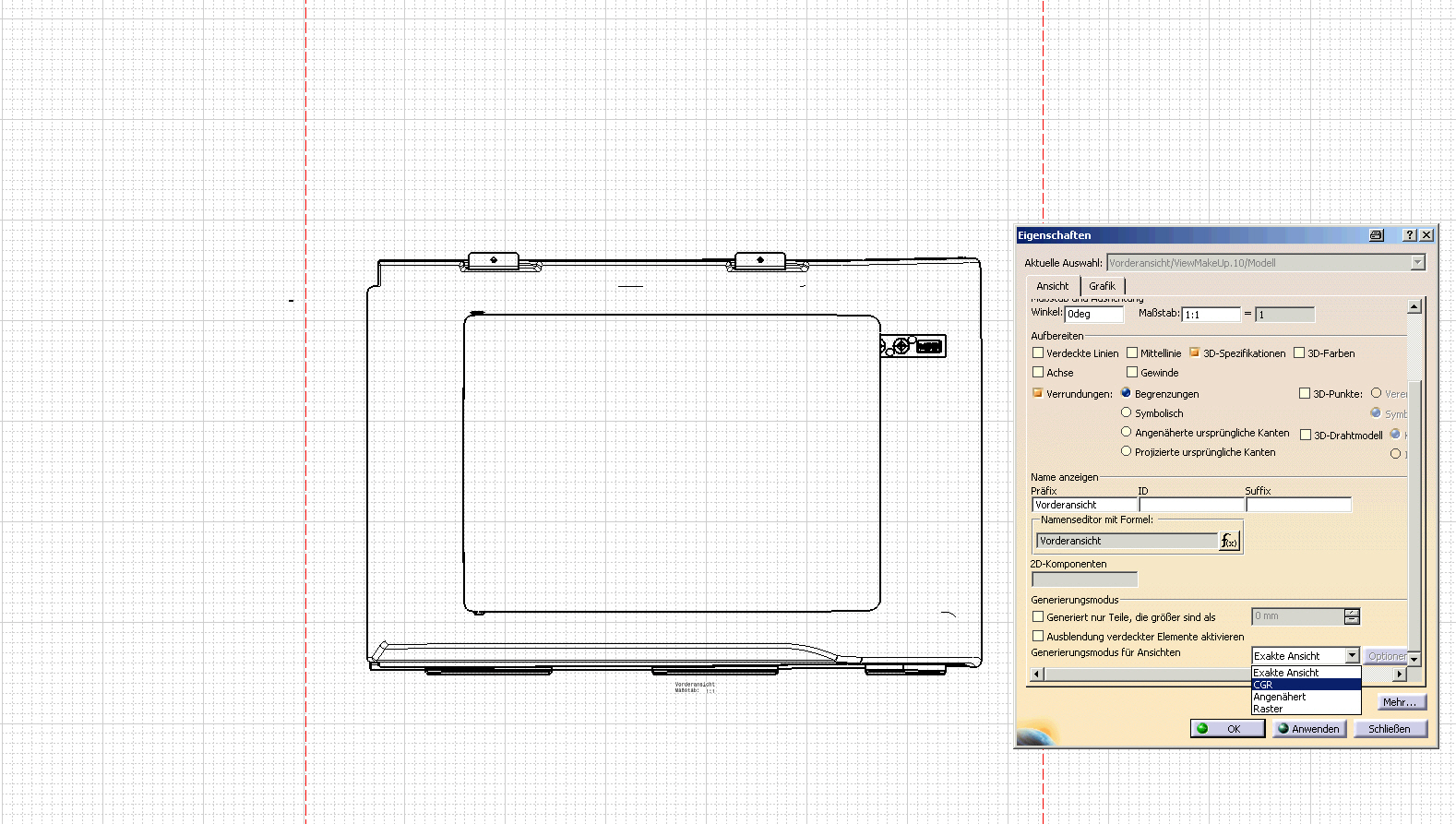
Task: Click the help question mark button
Action: click(x=1410, y=235)
